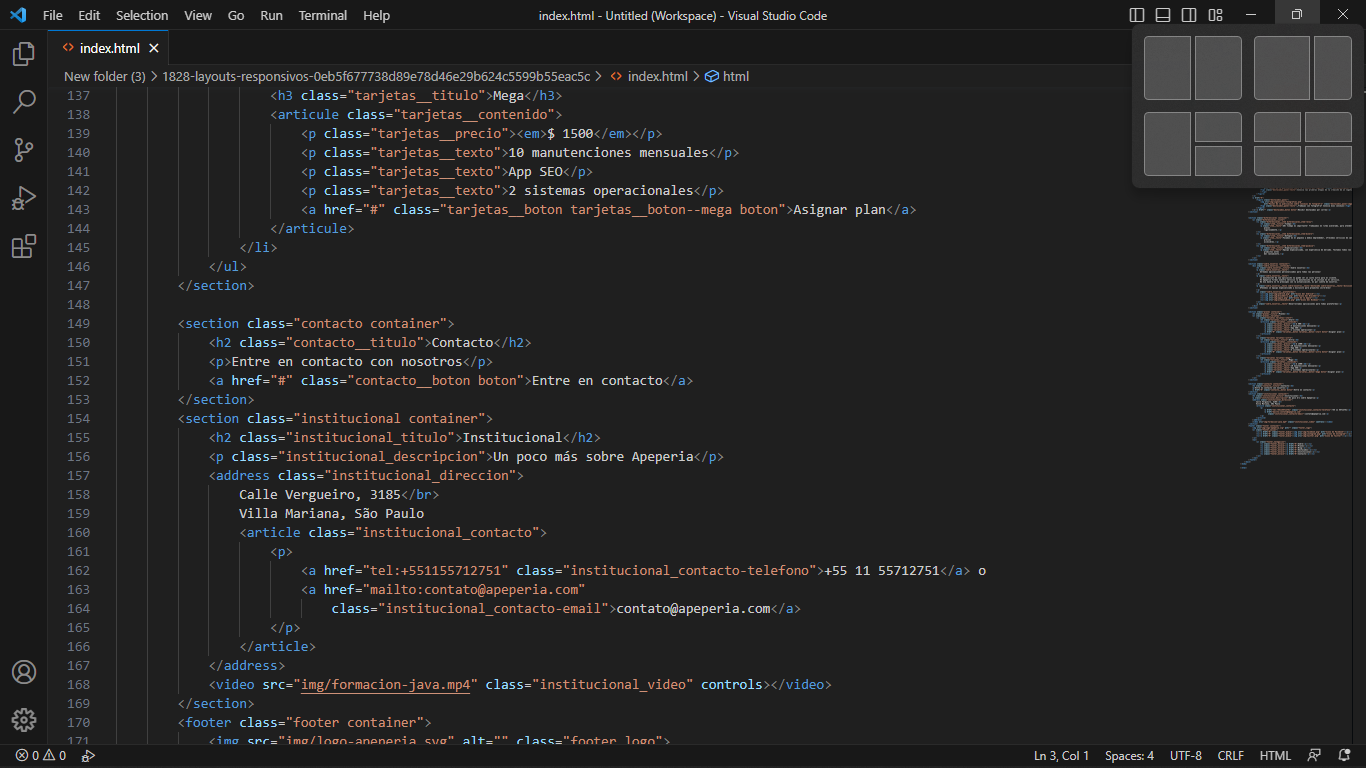
Task: Click the Accounts icon in activity bar
Action: point(24,672)
